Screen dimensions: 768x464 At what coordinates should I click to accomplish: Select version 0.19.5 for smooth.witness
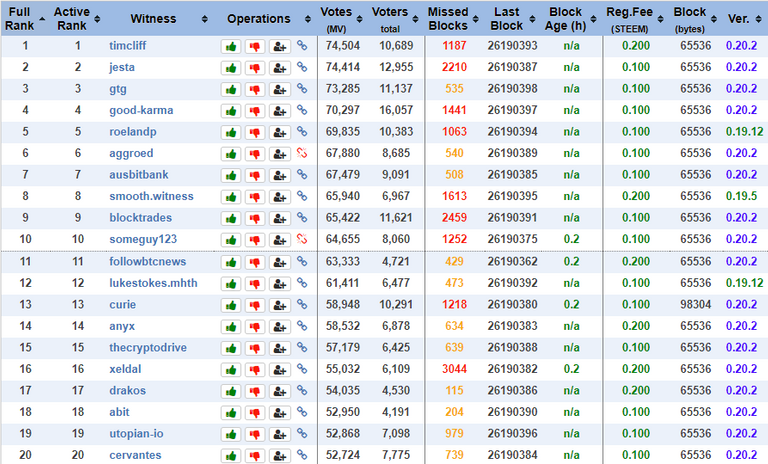click(741, 196)
